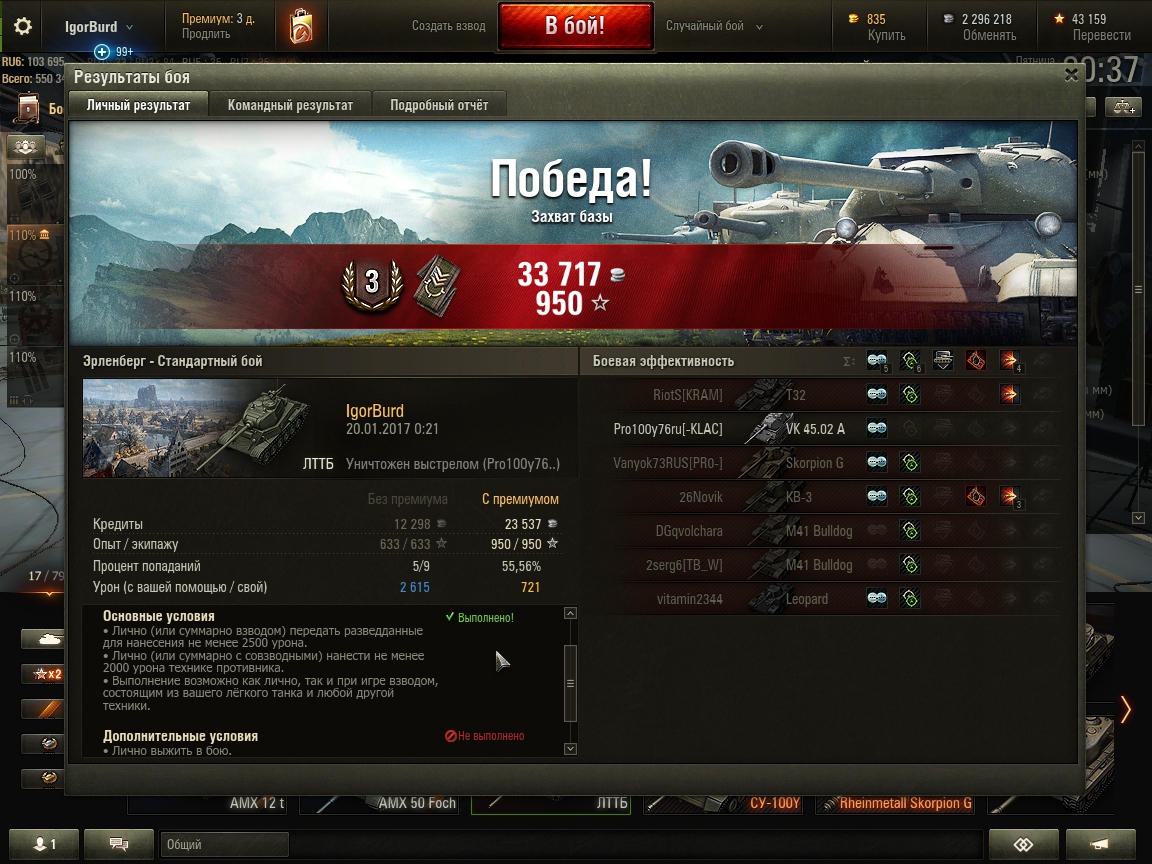Switch to Командный результат tab
Image resolution: width=1152 pixels, height=864 pixels.
click(290, 105)
